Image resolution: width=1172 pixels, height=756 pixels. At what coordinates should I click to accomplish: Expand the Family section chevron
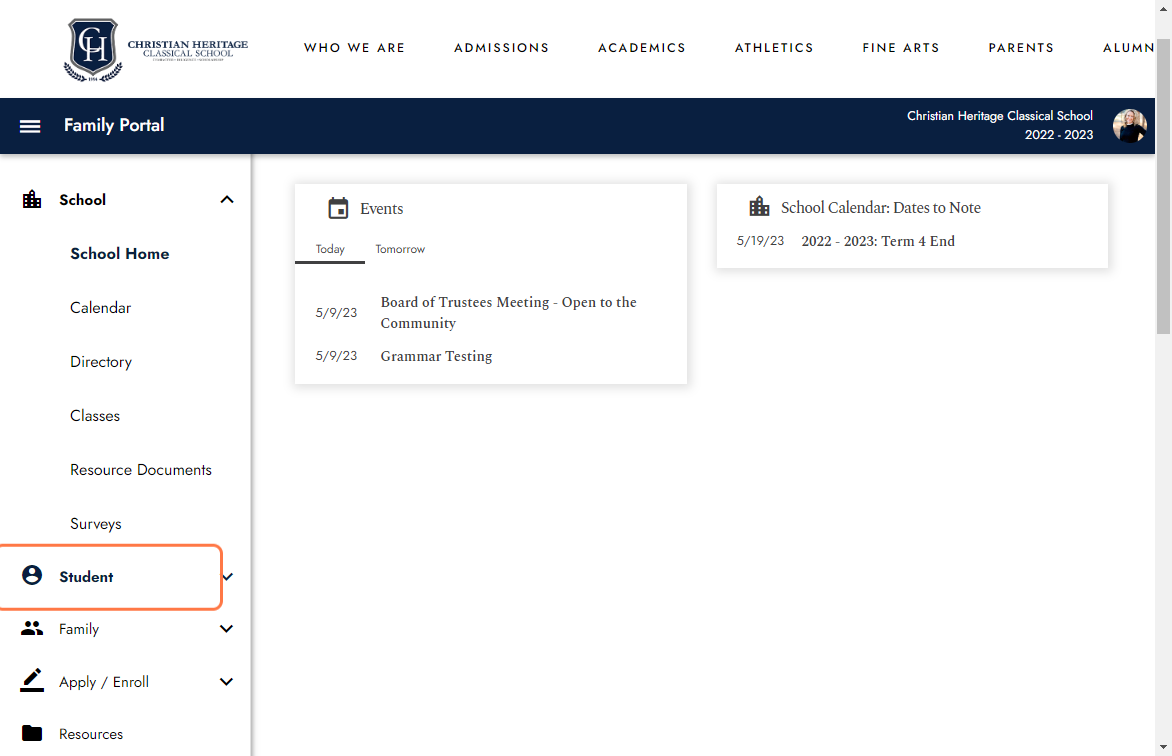226,629
